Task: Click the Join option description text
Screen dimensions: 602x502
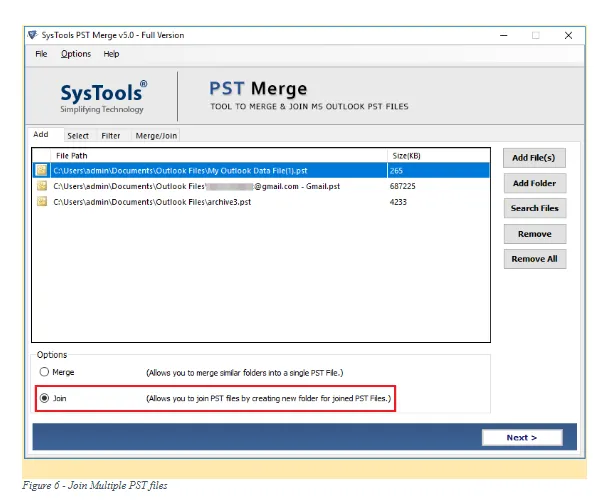Action: 268,398
